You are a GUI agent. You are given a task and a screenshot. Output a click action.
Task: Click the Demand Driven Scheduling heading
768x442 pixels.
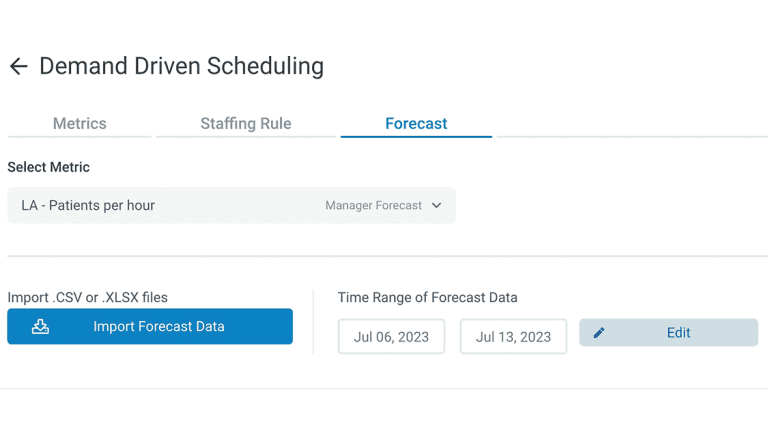182,66
